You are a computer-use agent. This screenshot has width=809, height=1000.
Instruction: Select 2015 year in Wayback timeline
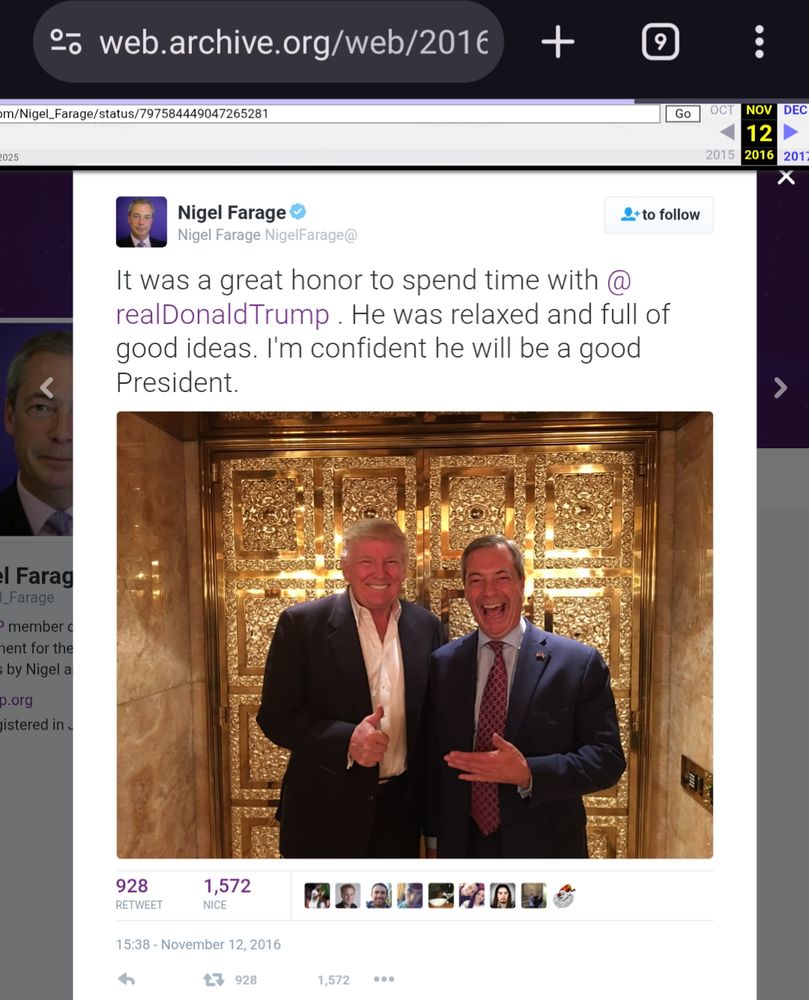coord(720,154)
